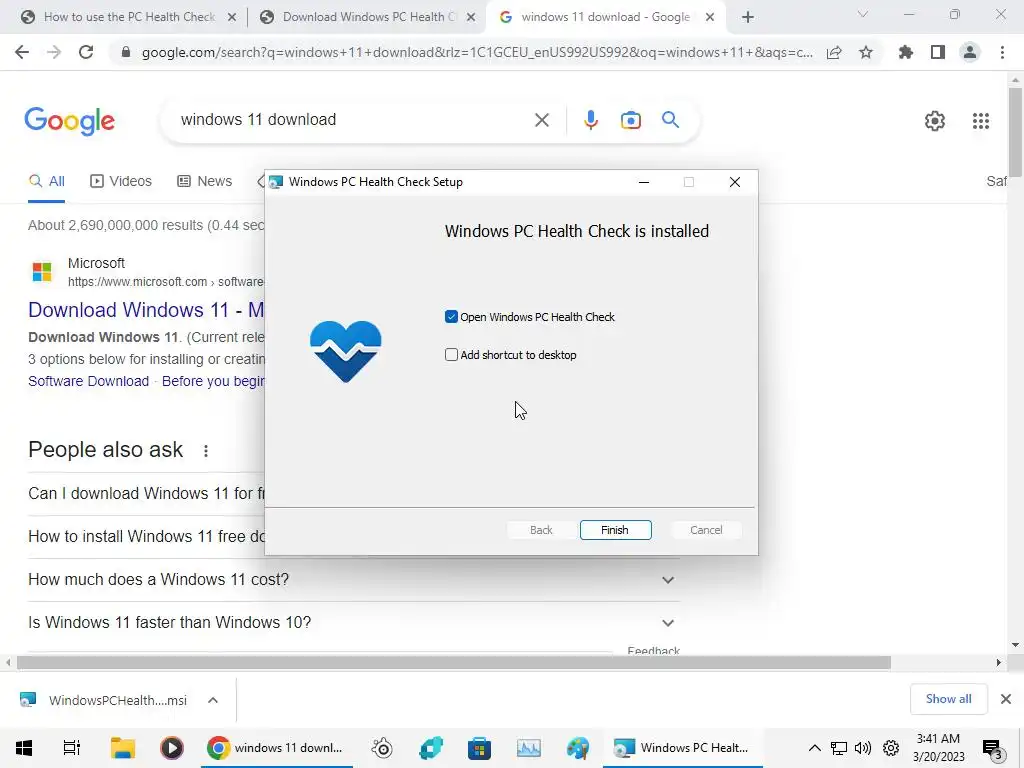Switch to Download Windows PC Health tab
This screenshot has height=768, width=1024.
368,17
